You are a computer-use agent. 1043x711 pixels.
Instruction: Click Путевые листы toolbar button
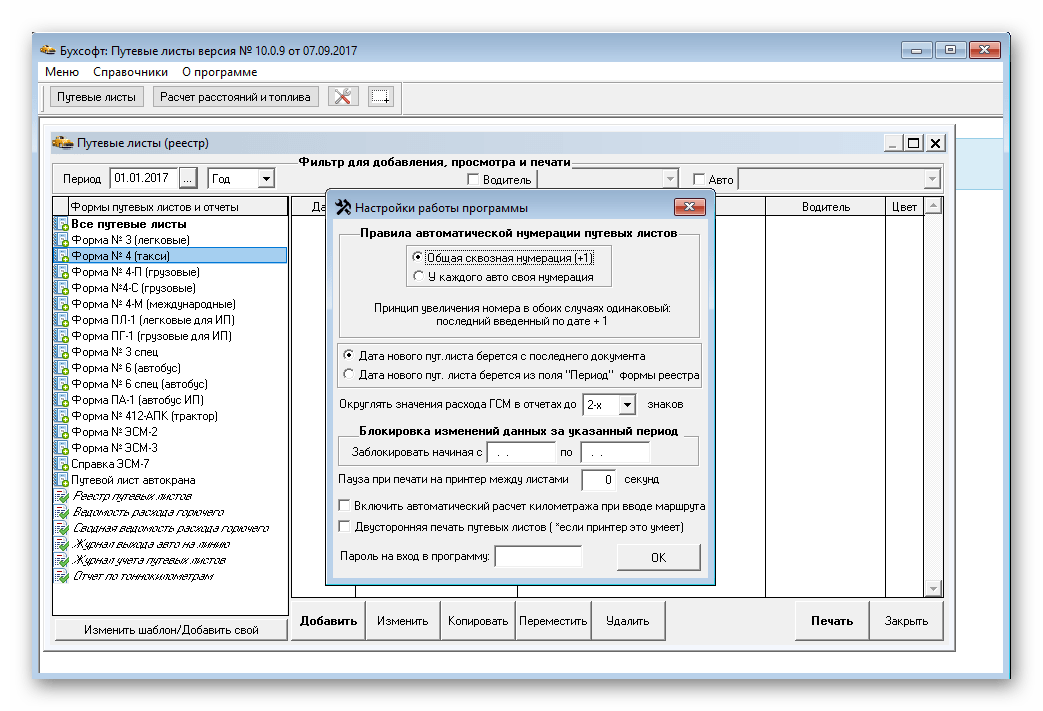96,97
